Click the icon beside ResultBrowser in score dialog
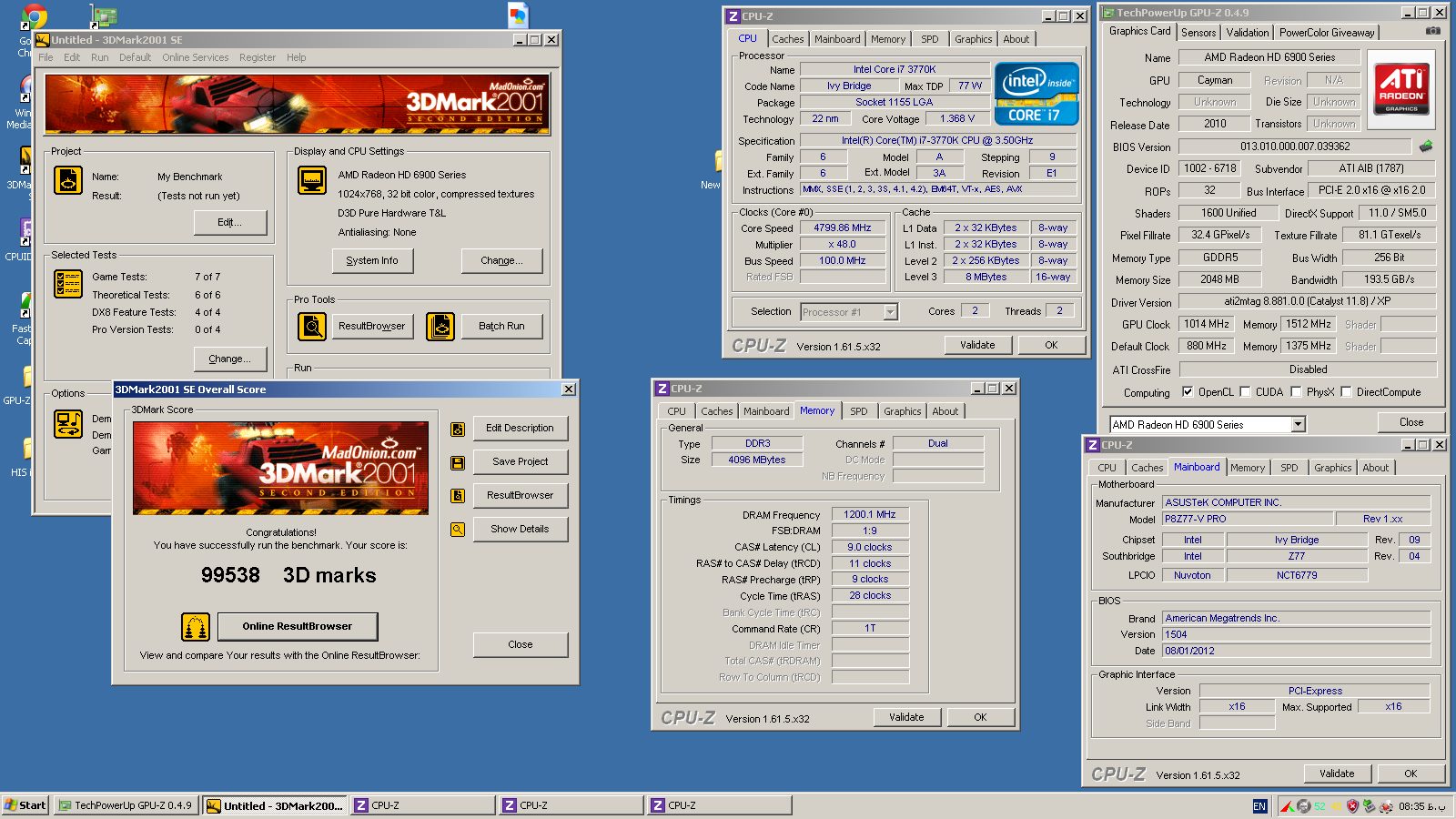Viewport: 1456px width, 819px height. [x=458, y=495]
